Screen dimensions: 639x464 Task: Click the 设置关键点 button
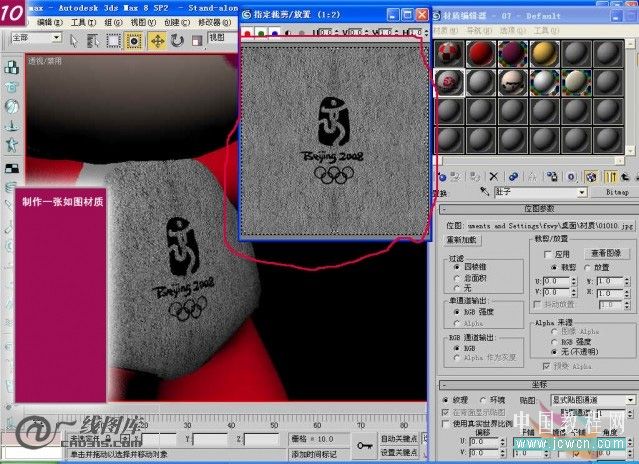click(x=399, y=453)
